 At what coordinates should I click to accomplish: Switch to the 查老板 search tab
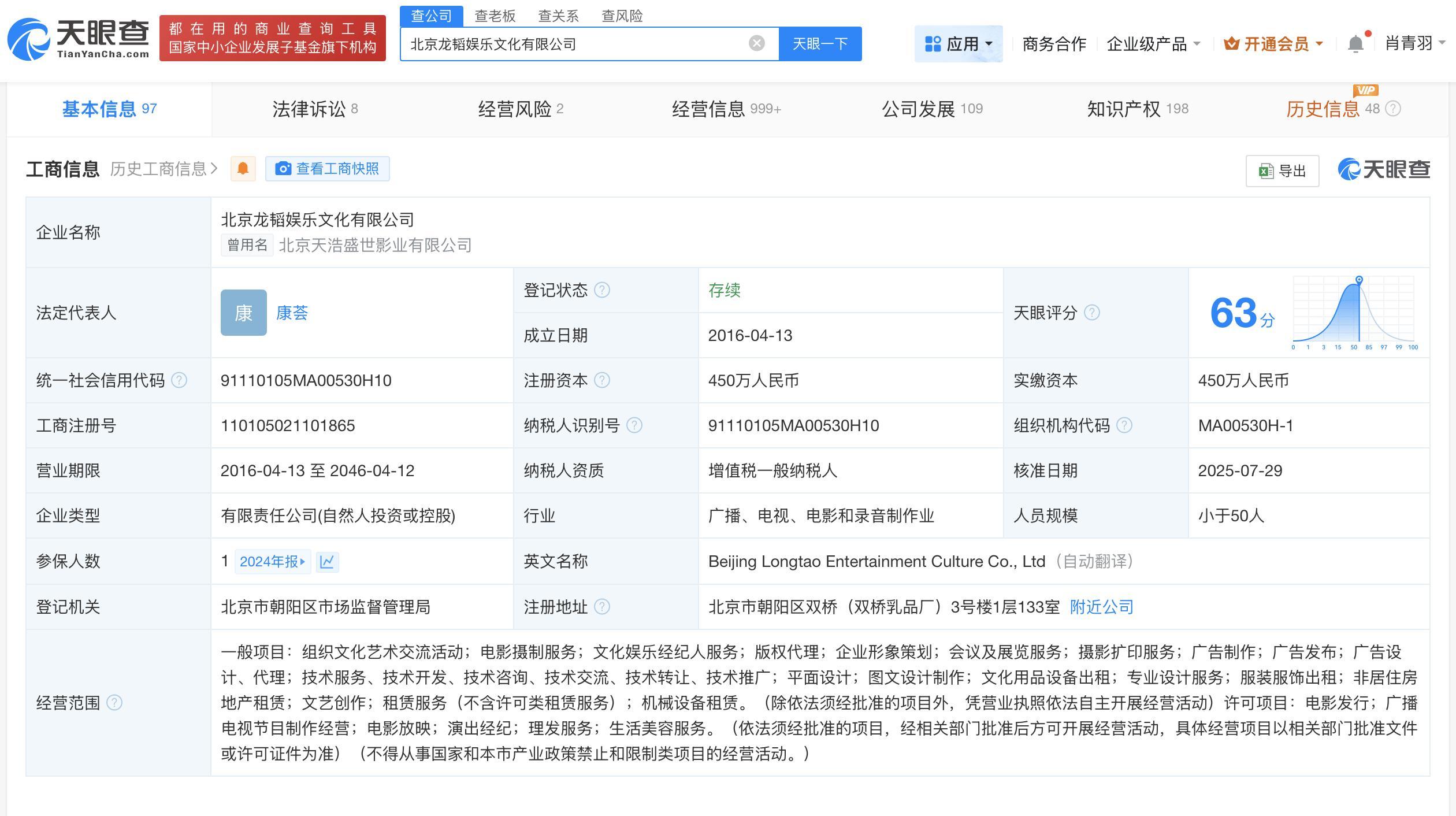click(x=495, y=16)
